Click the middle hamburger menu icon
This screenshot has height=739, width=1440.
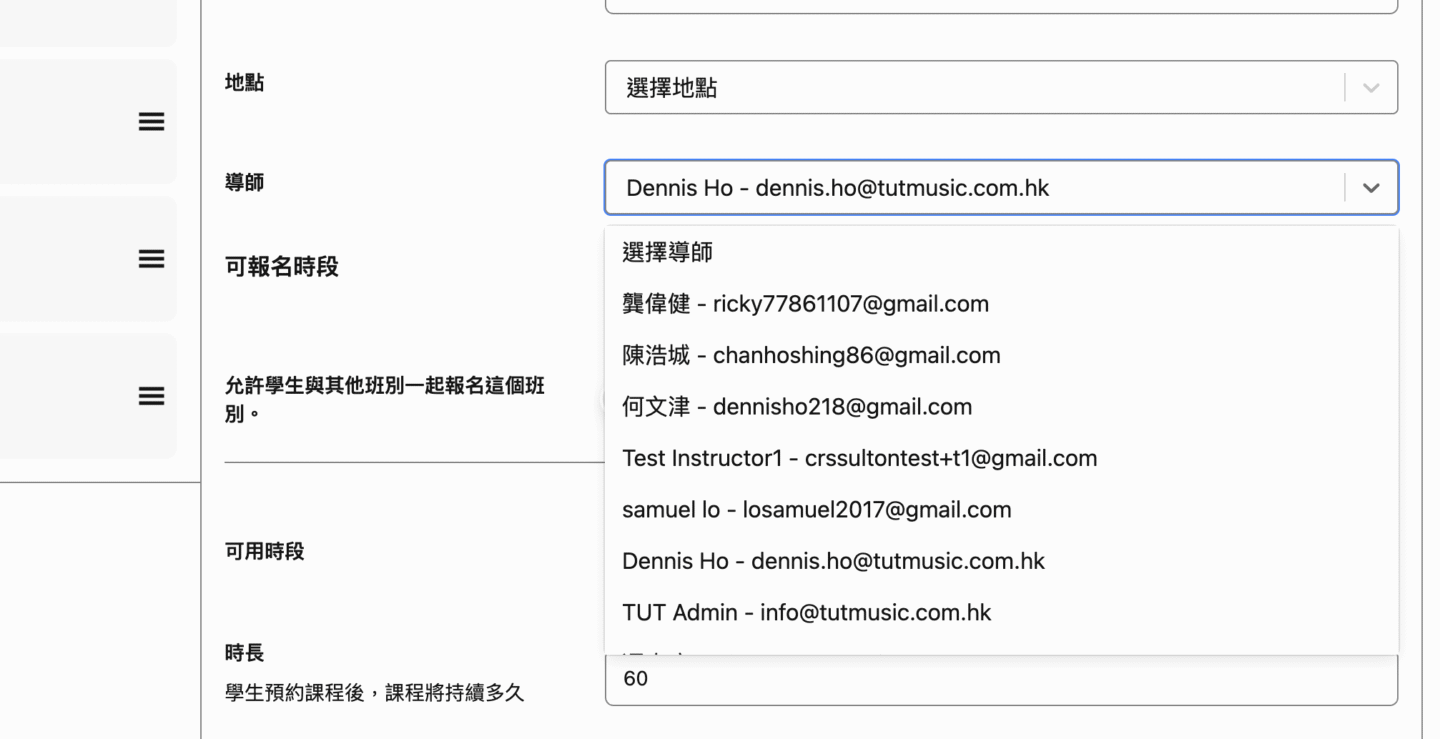[151, 259]
